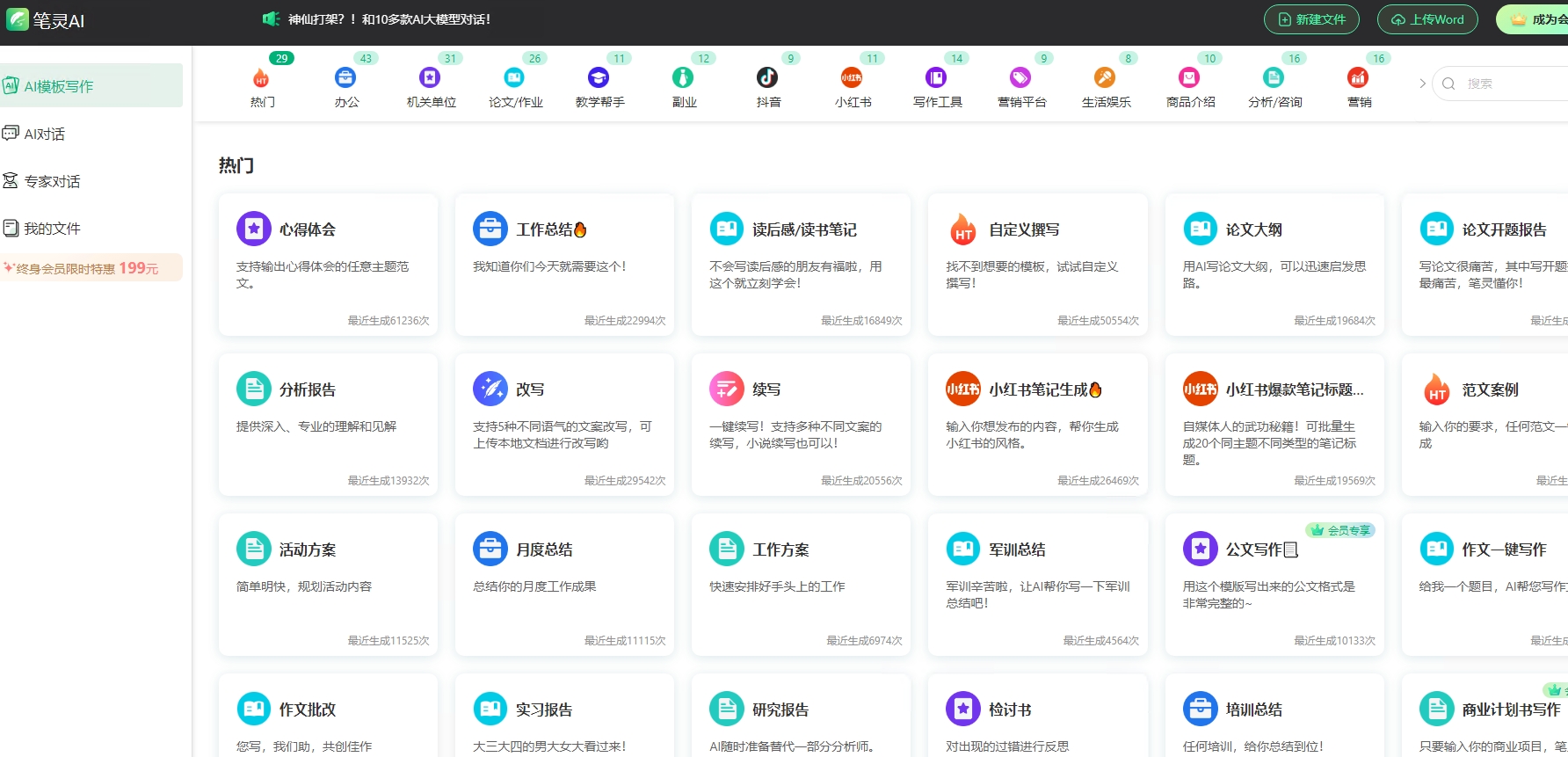This screenshot has height=757, width=1568.
Task: Click the 搜索 search field
Action: (1512, 84)
